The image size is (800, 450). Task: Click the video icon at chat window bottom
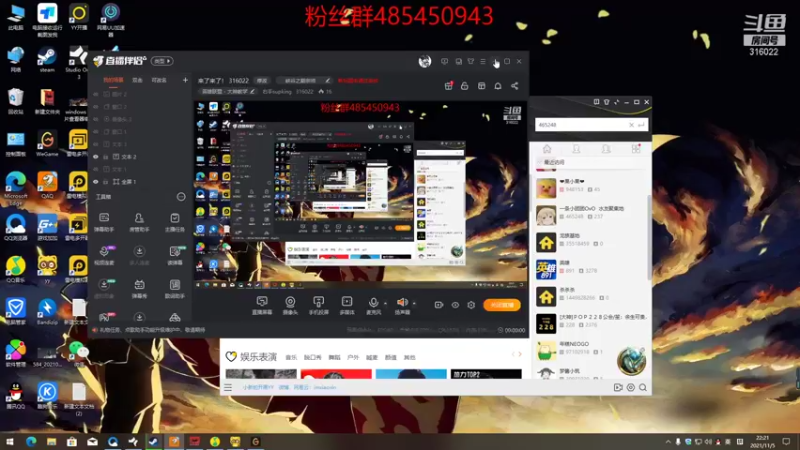(618, 387)
